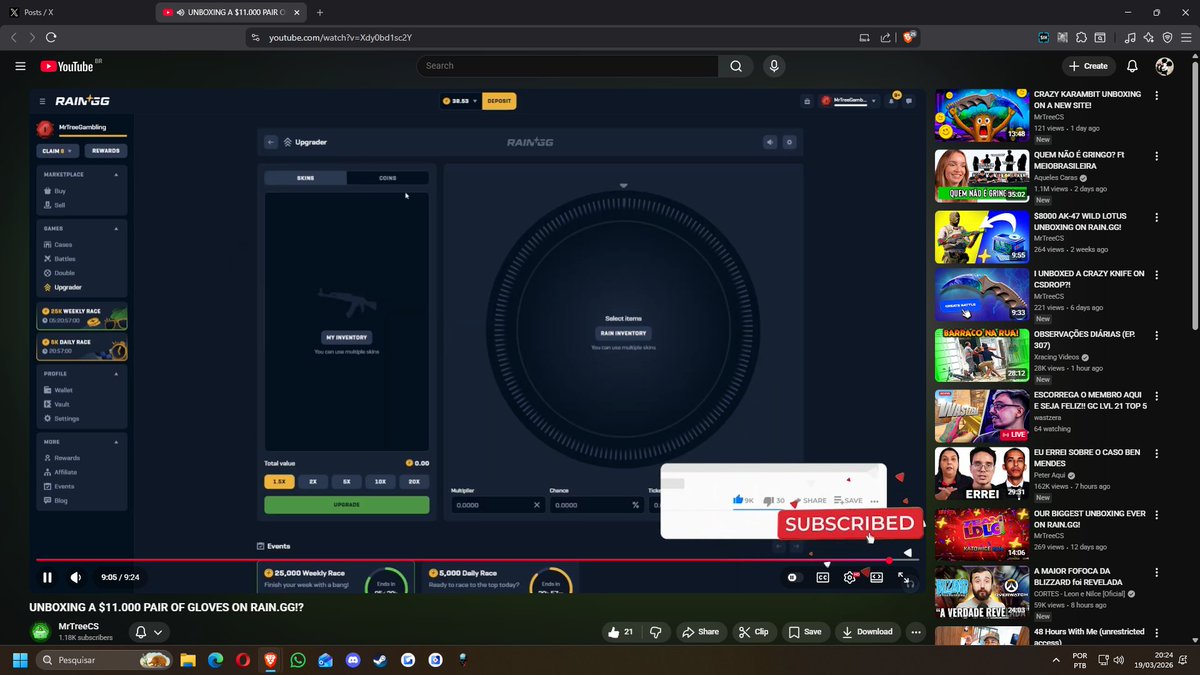This screenshot has height=675, width=1200.
Task: Open Brave Leo AI sparkle icon
Action: coord(1149,37)
